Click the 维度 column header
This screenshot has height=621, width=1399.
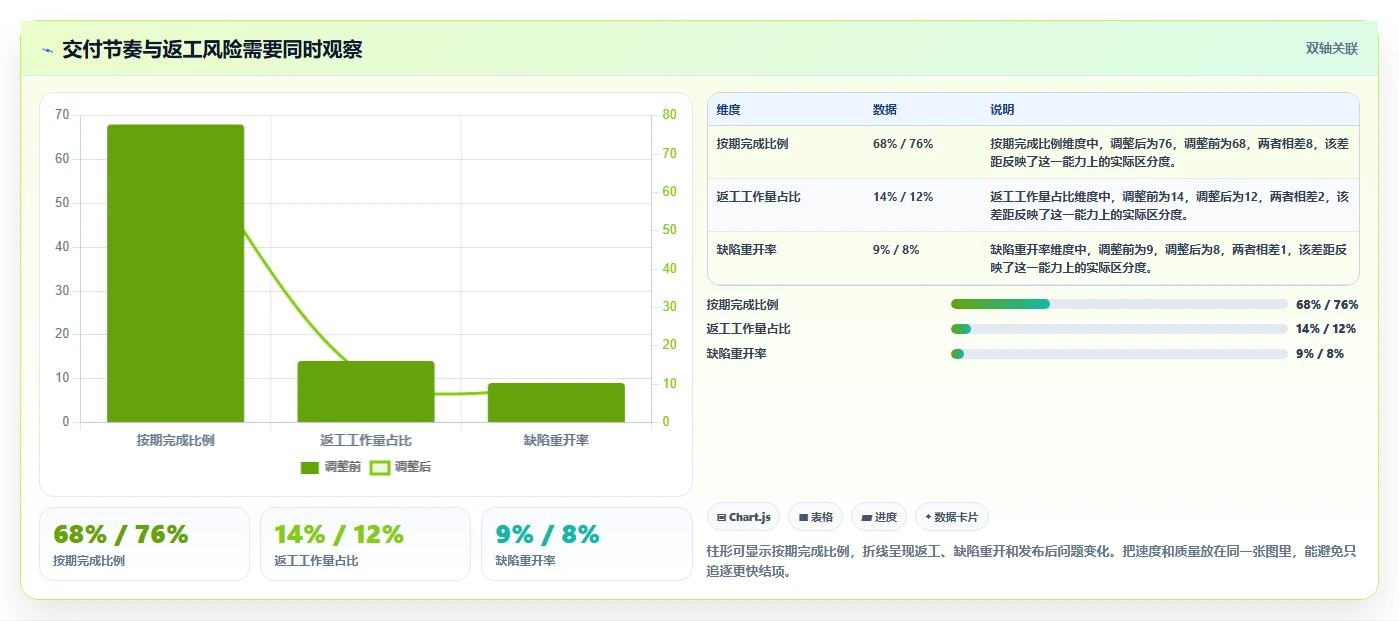tap(728, 109)
